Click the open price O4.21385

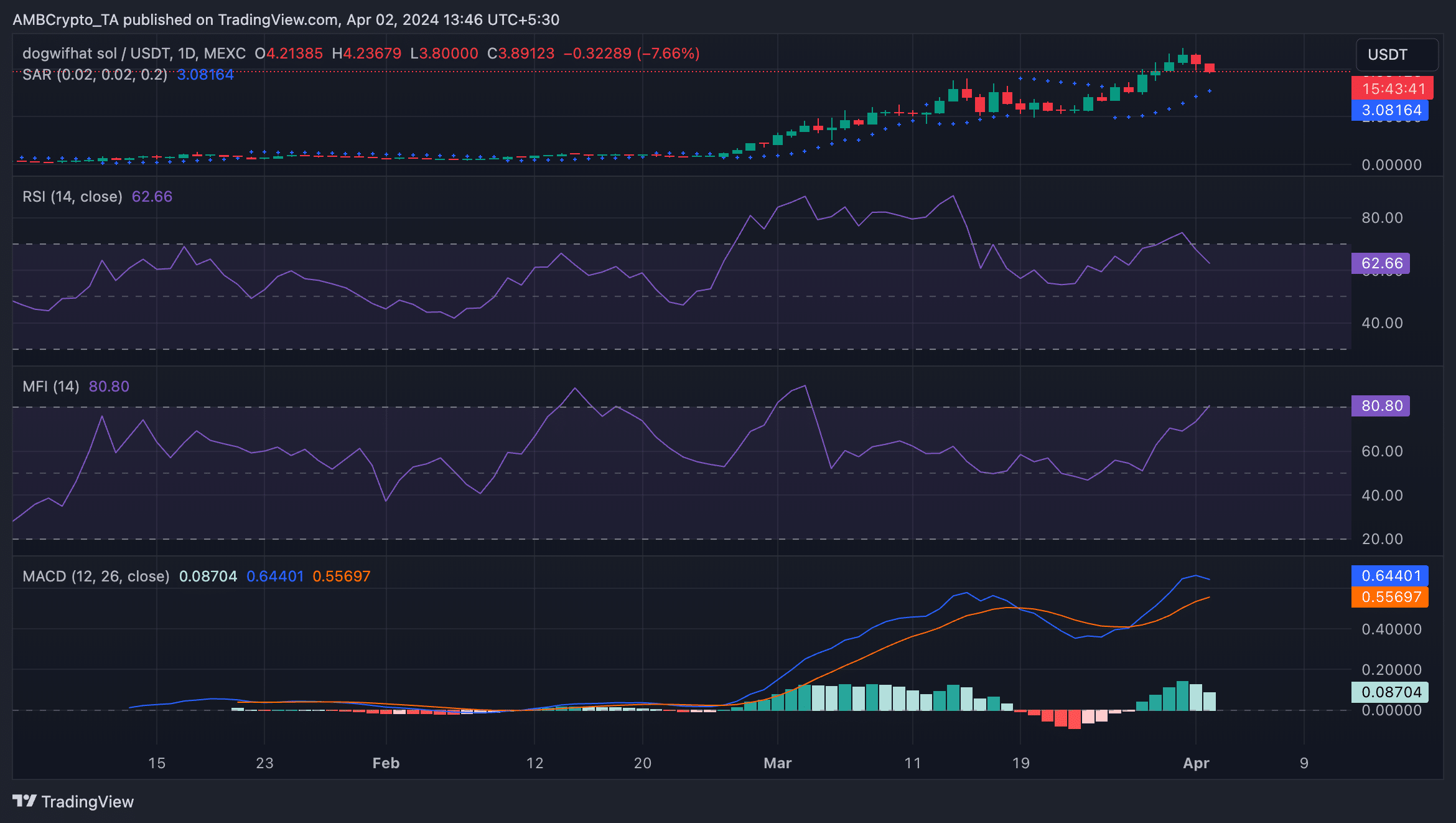289,54
